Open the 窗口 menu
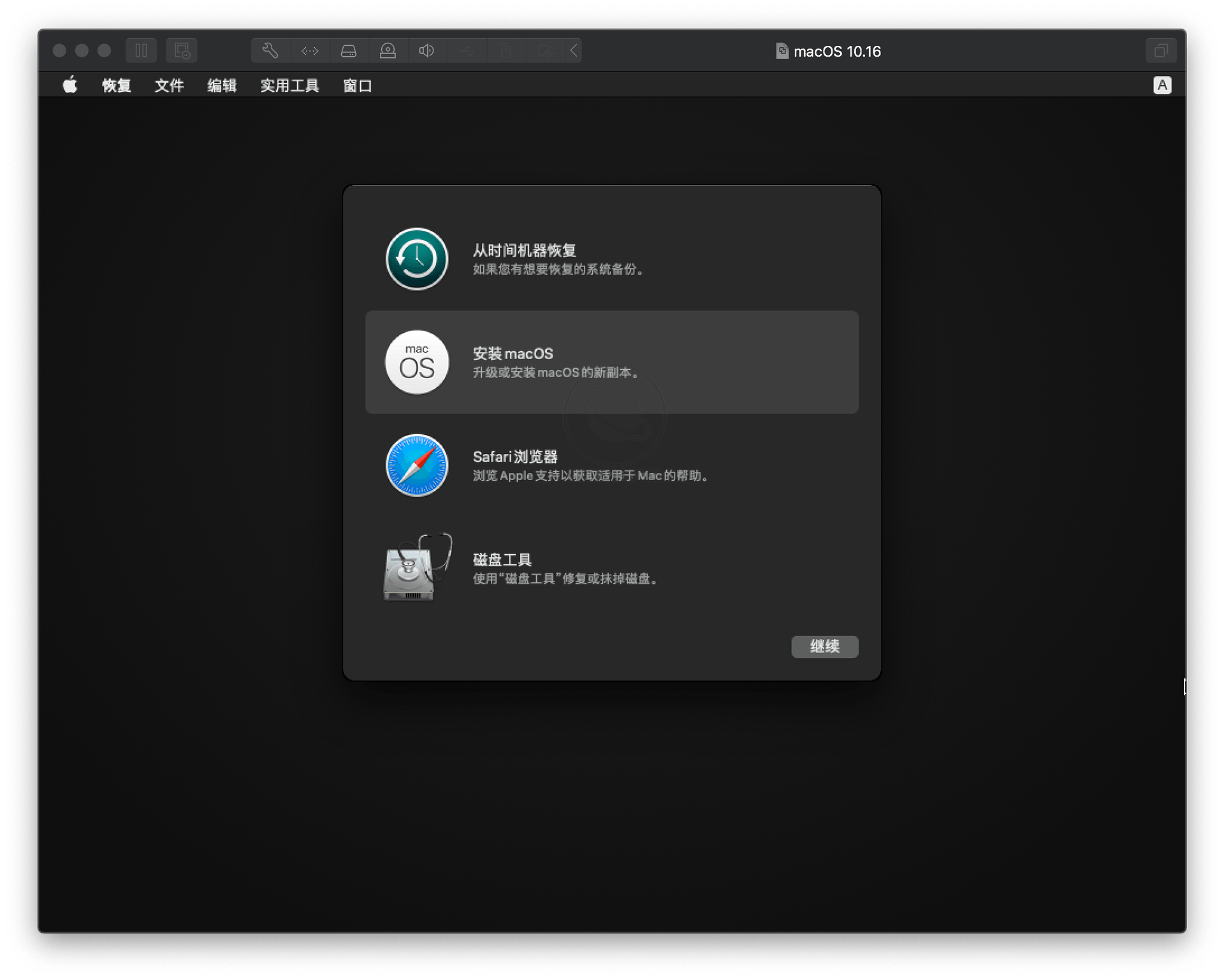 tap(358, 85)
